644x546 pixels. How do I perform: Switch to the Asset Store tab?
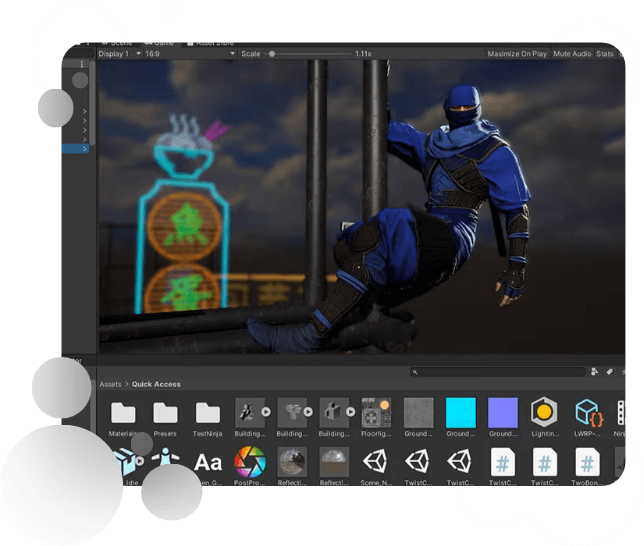214,43
